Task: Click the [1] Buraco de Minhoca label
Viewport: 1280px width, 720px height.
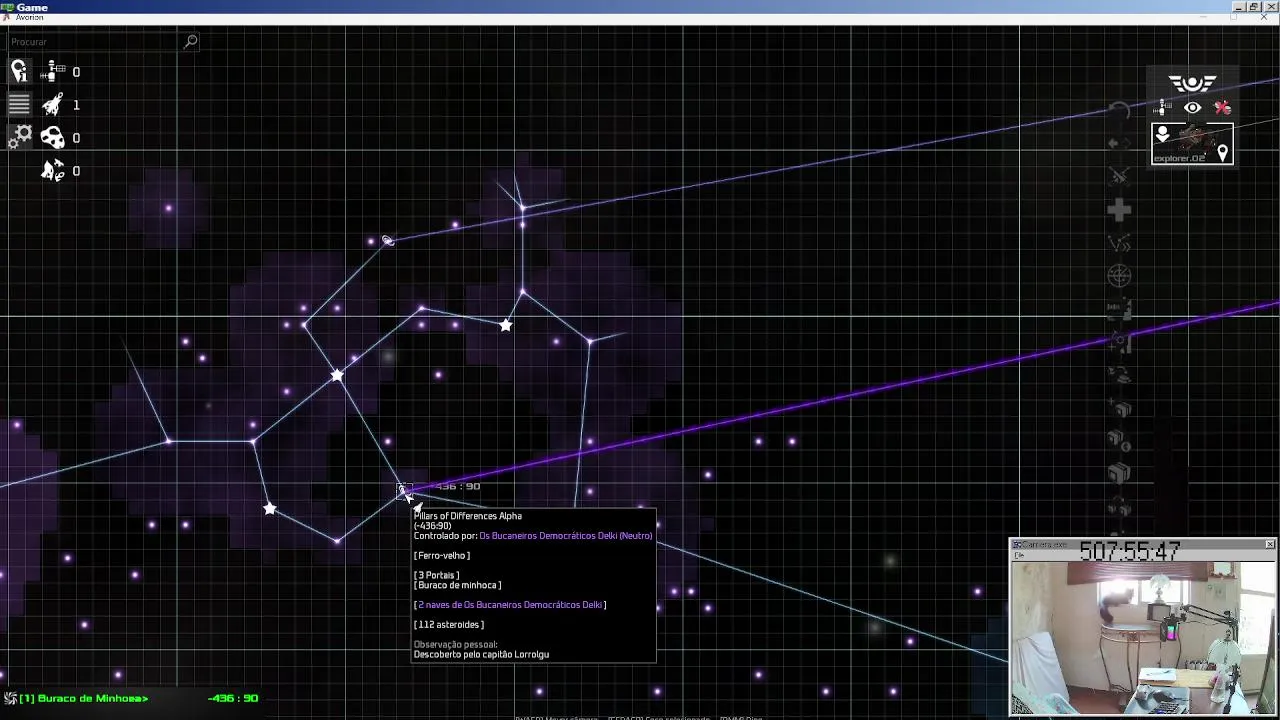Action: pos(84,698)
